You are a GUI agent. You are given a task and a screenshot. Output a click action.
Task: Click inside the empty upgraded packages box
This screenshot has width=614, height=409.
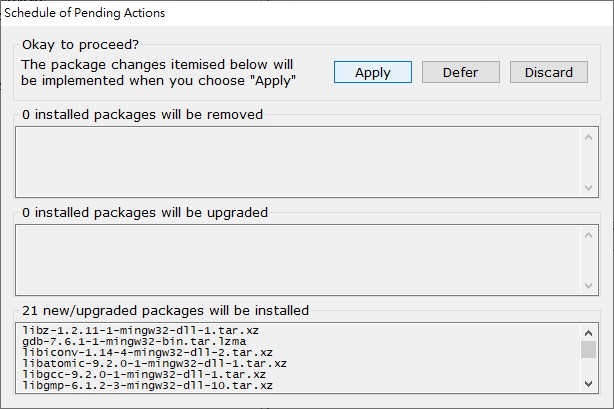[298, 260]
